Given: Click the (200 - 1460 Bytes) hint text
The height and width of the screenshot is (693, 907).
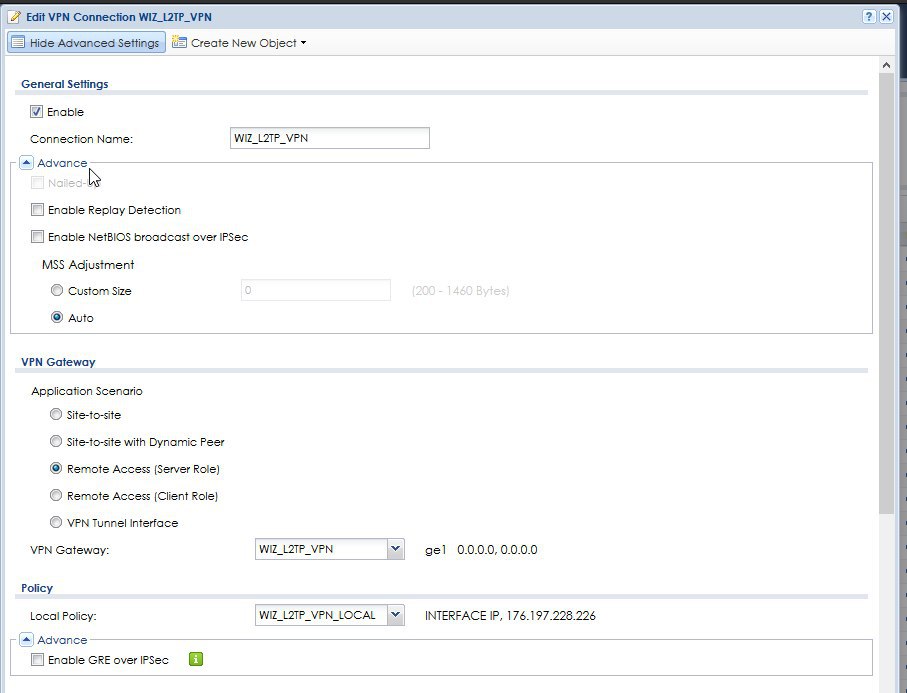Looking at the screenshot, I should point(460,290).
